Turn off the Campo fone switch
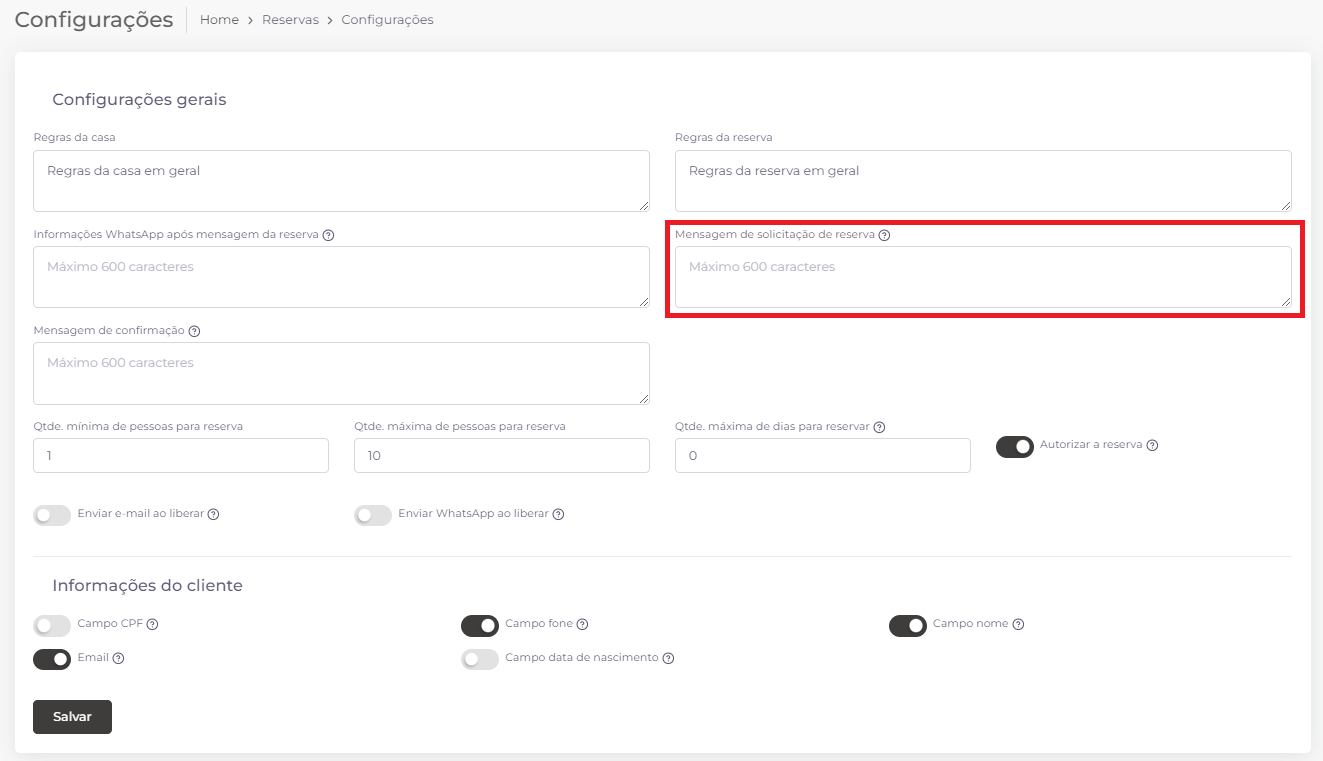This screenshot has height=761, width=1323. (480, 625)
